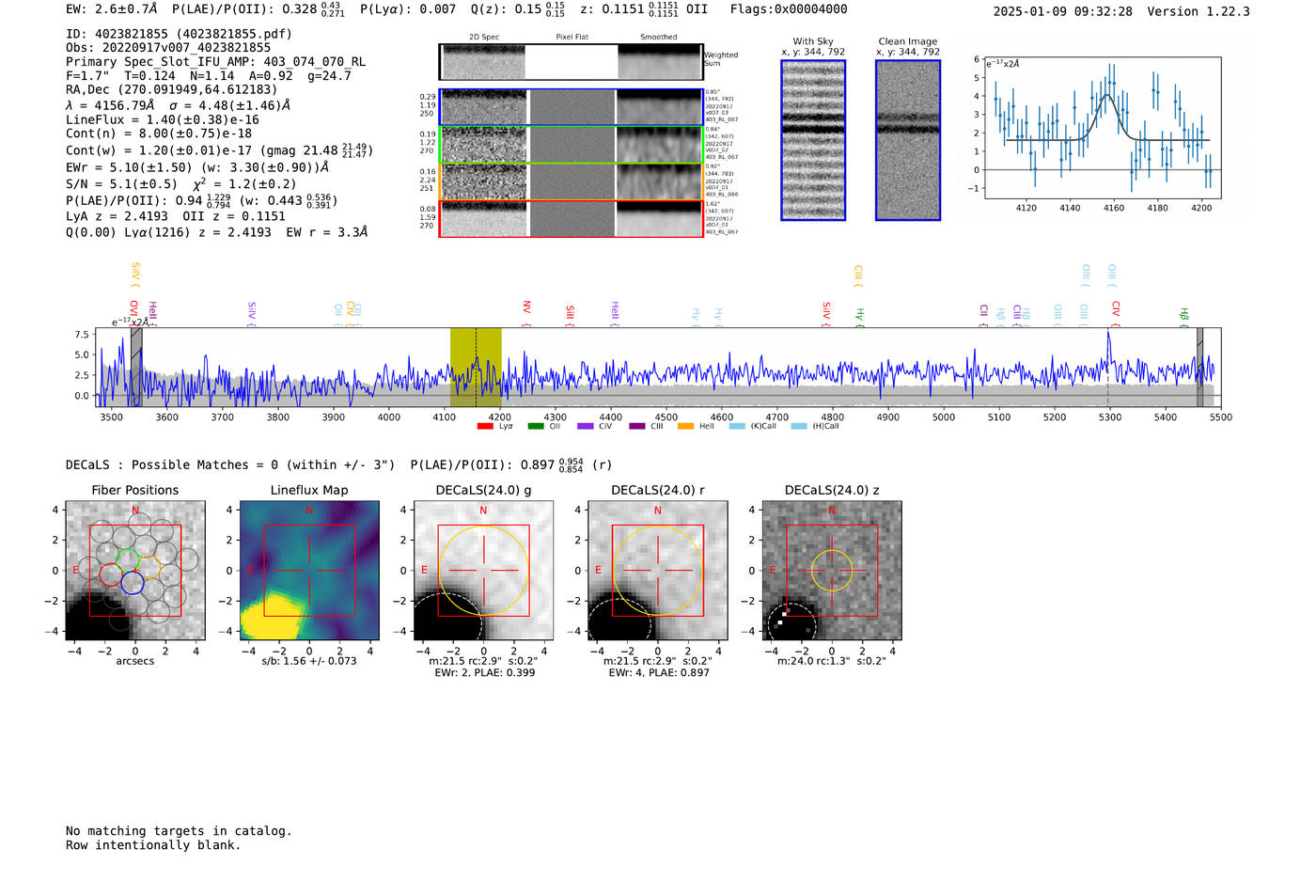The width and height of the screenshot is (1316, 896).
Task: Click the red OVI line marker
Action: (133, 312)
